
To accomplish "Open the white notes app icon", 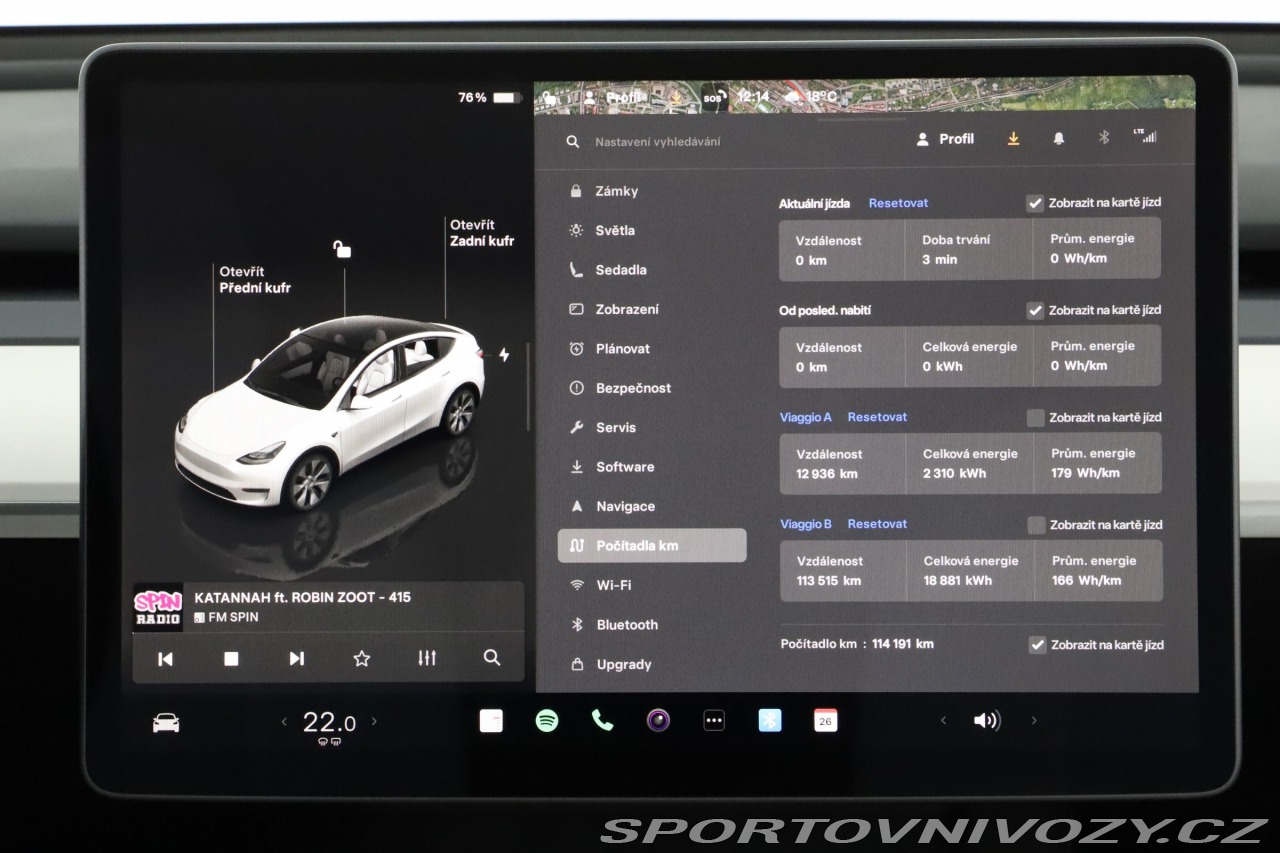I will tap(491, 721).
